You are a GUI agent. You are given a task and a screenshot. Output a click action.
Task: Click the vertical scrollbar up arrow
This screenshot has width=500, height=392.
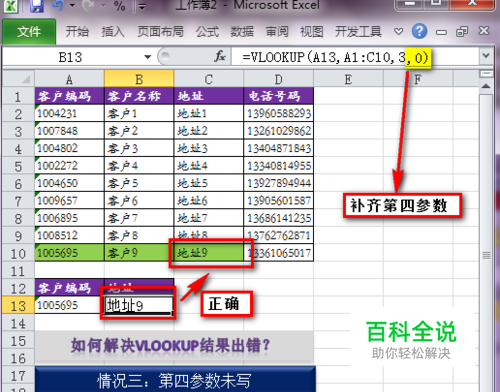486,86
